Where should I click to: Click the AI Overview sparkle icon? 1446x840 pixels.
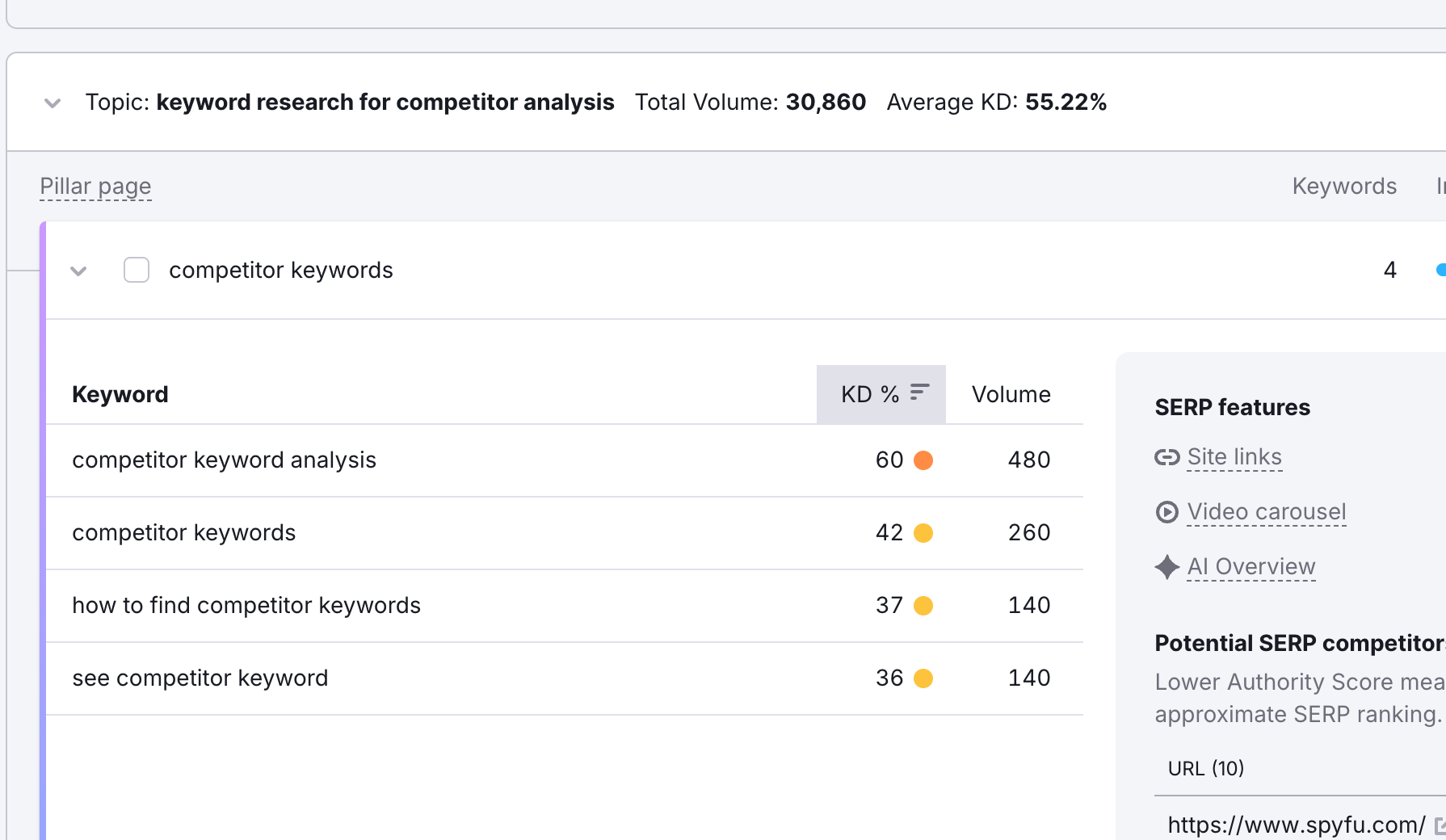point(1166,567)
